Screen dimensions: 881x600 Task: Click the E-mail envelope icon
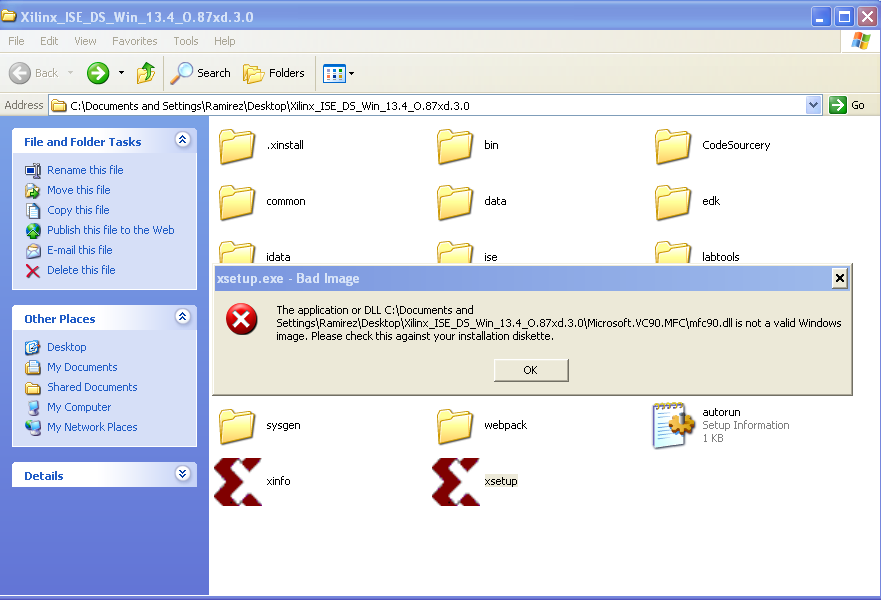(33, 251)
